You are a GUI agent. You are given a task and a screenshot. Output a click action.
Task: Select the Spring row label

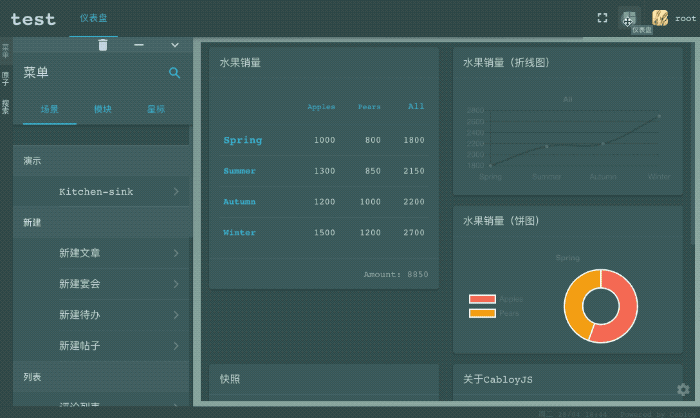pos(242,140)
